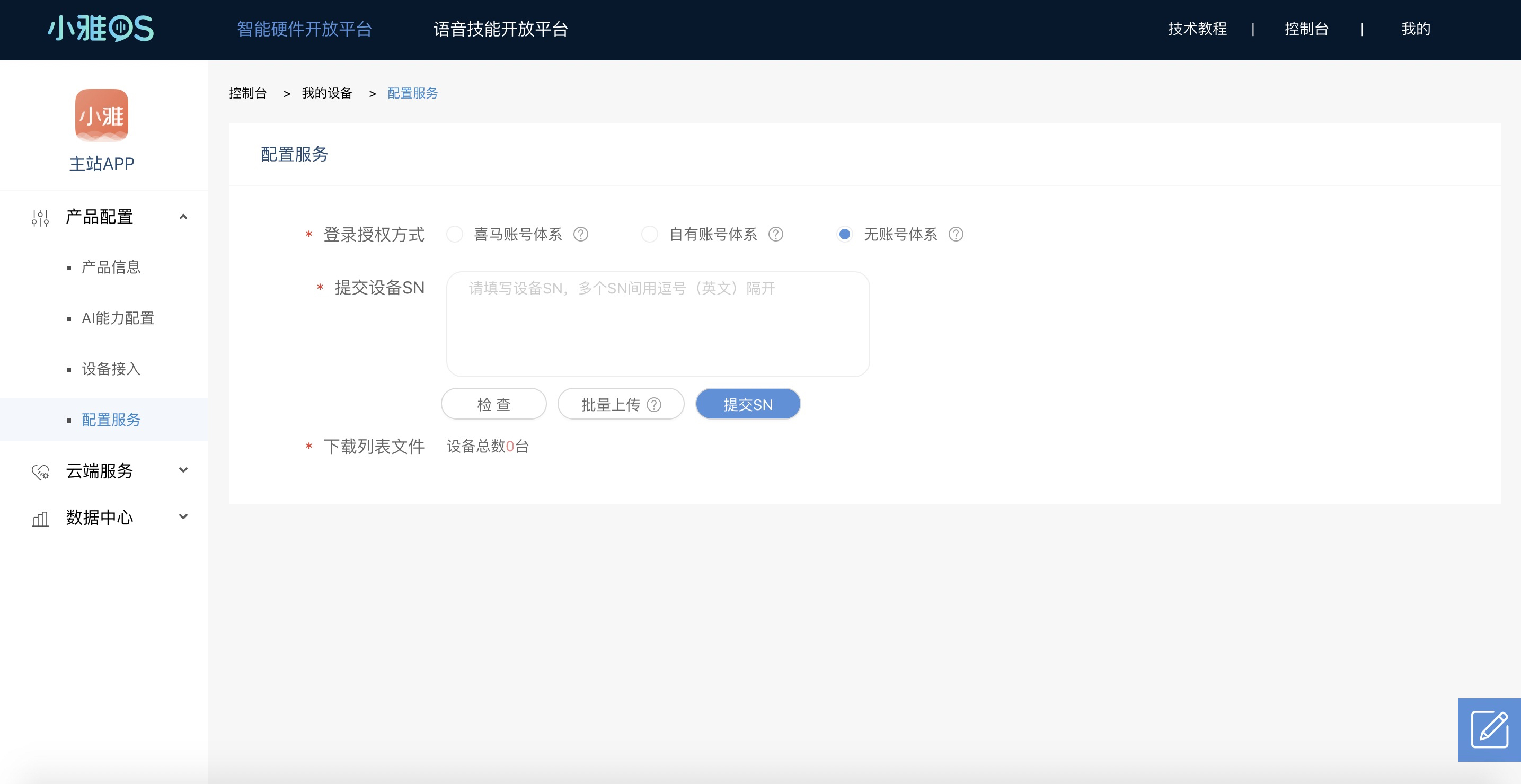Click the 小雅 主站APP icon
1521x784 pixels.
point(102,115)
